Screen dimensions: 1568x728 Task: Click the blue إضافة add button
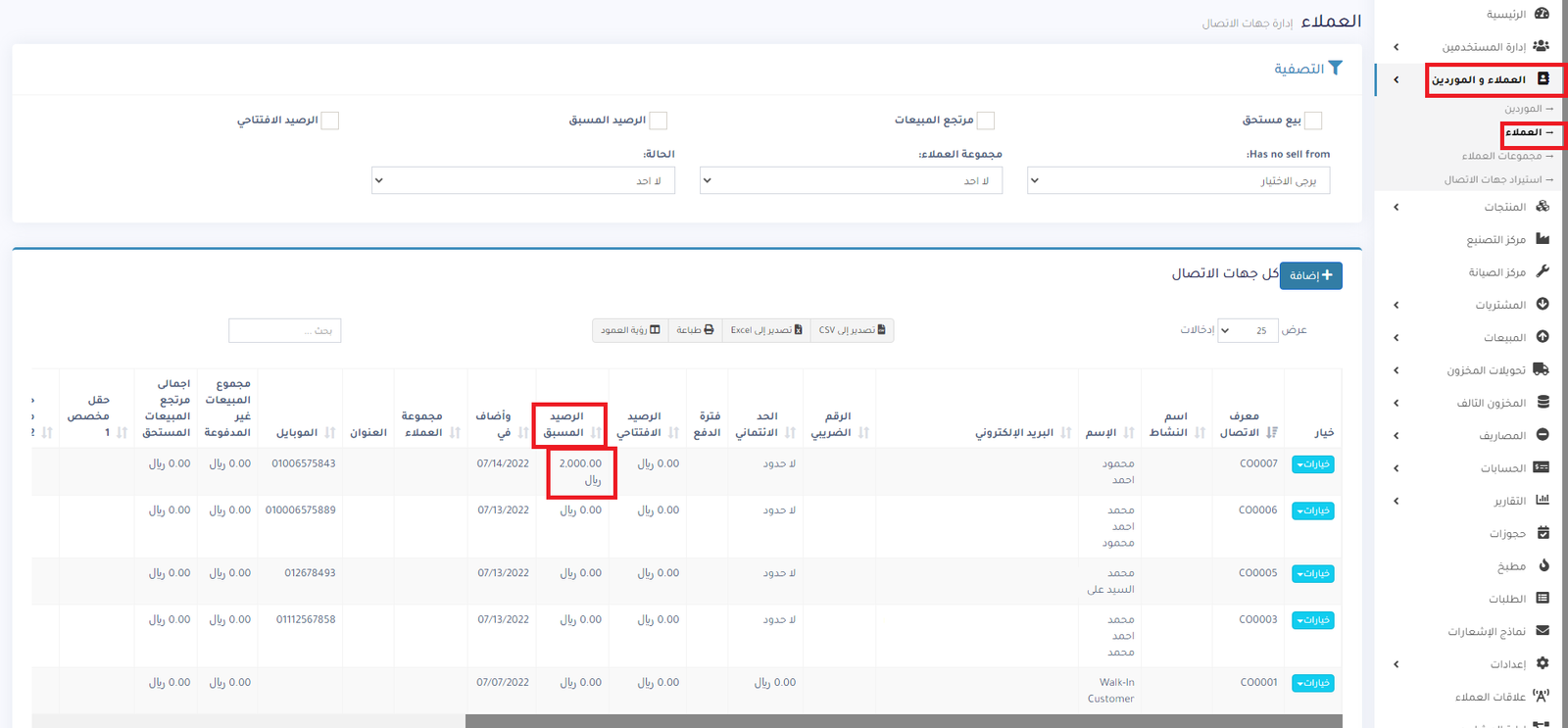1310,275
